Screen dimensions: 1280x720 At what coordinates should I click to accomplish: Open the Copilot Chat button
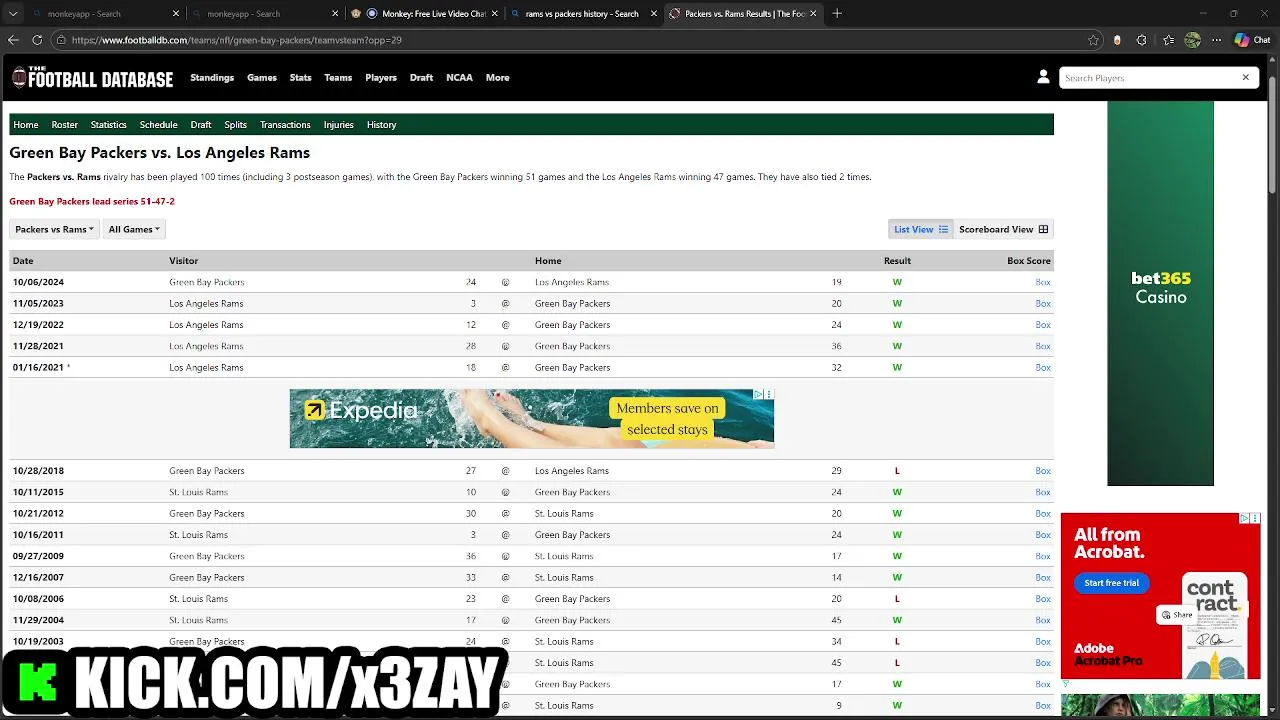1252,40
